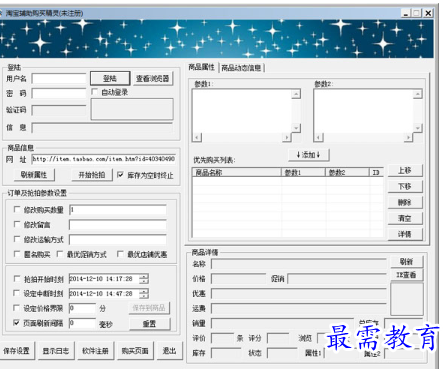Switch to the 商品属性 tab
The height and width of the screenshot is (369, 448).
click(x=202, y=67)
